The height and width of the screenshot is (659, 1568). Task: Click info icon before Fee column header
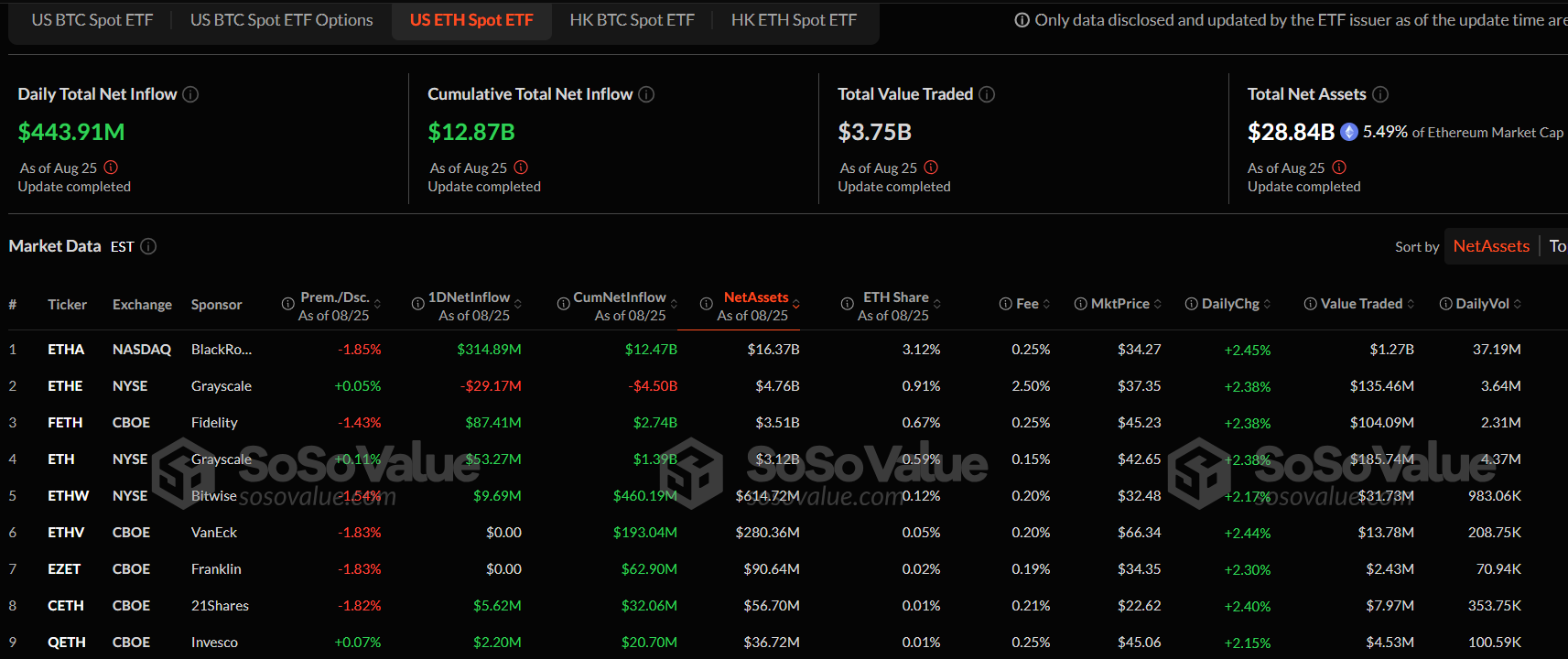click(1006, 304)
